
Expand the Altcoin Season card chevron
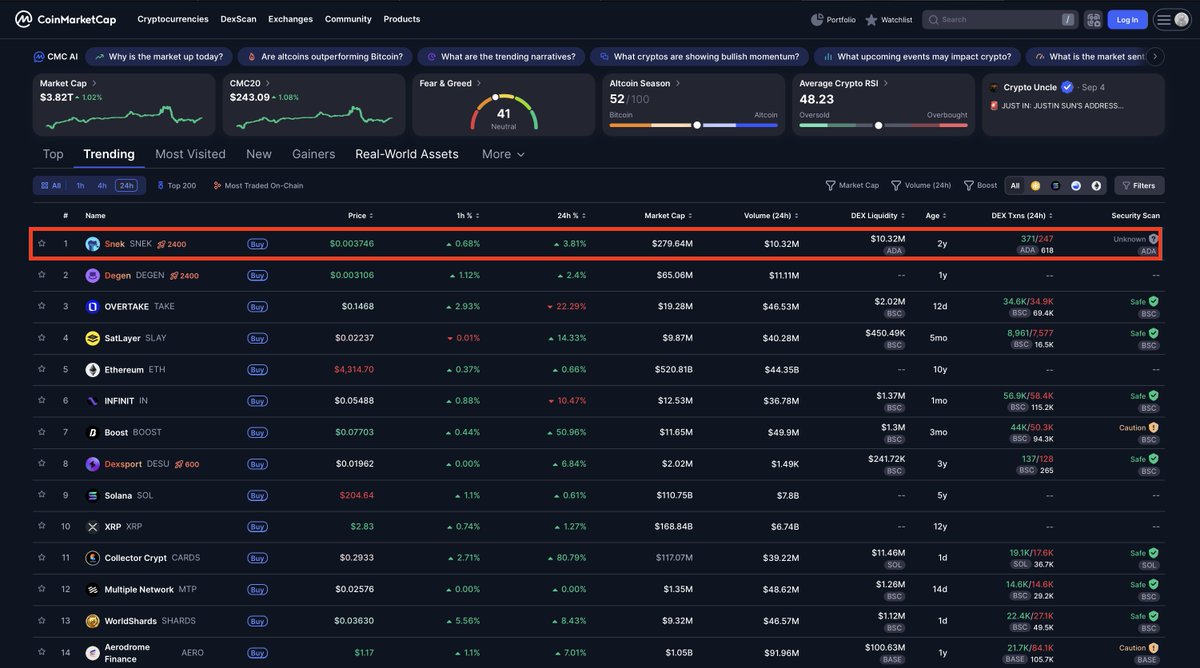[677, 84]
